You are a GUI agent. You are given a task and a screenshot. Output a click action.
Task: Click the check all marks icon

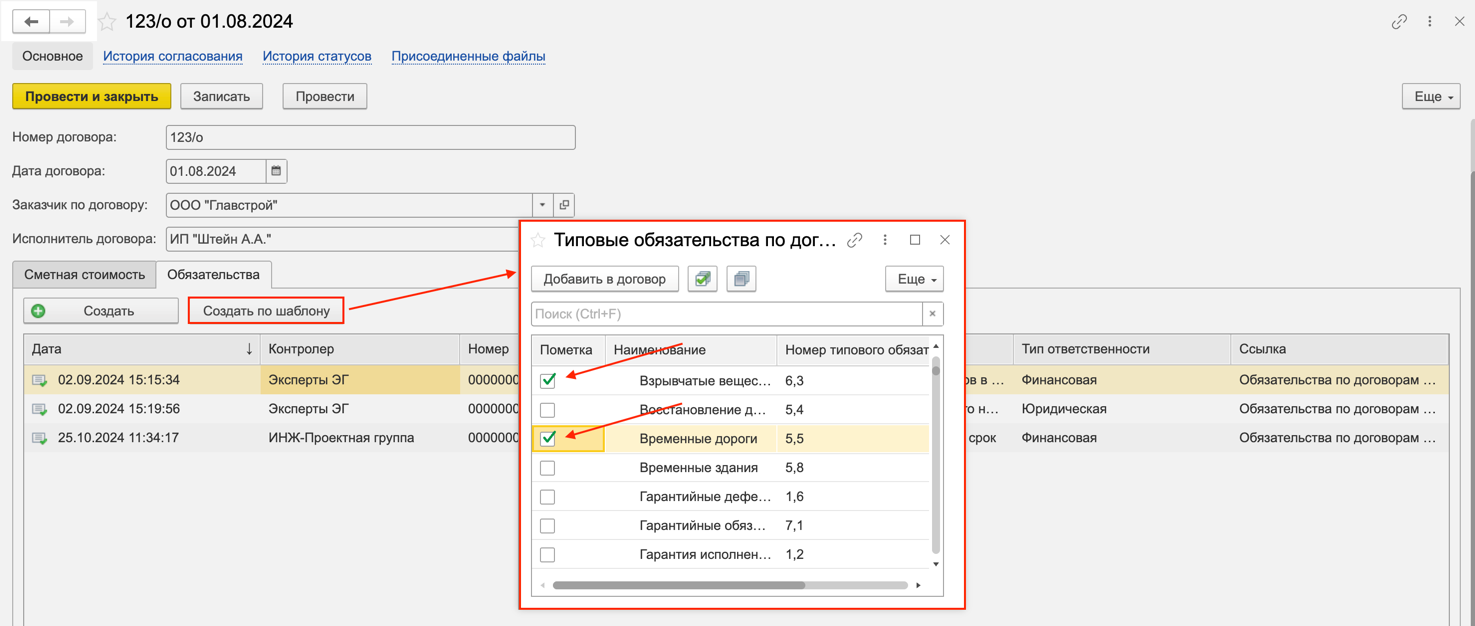(702, 279)
